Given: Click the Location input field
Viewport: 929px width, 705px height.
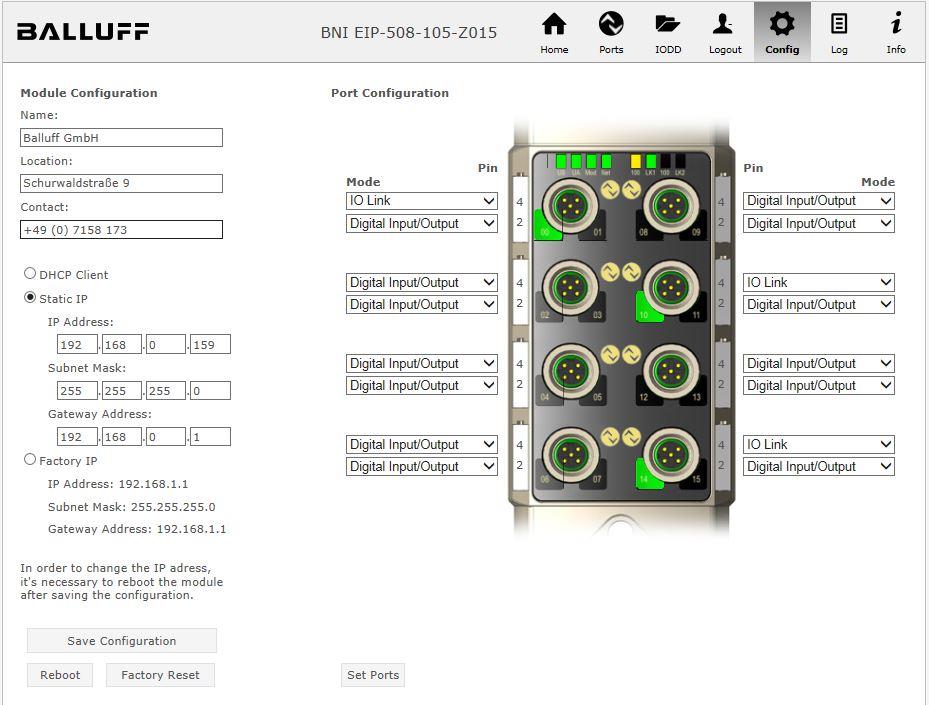Looking at the screenshot, I should pos(121,183).
